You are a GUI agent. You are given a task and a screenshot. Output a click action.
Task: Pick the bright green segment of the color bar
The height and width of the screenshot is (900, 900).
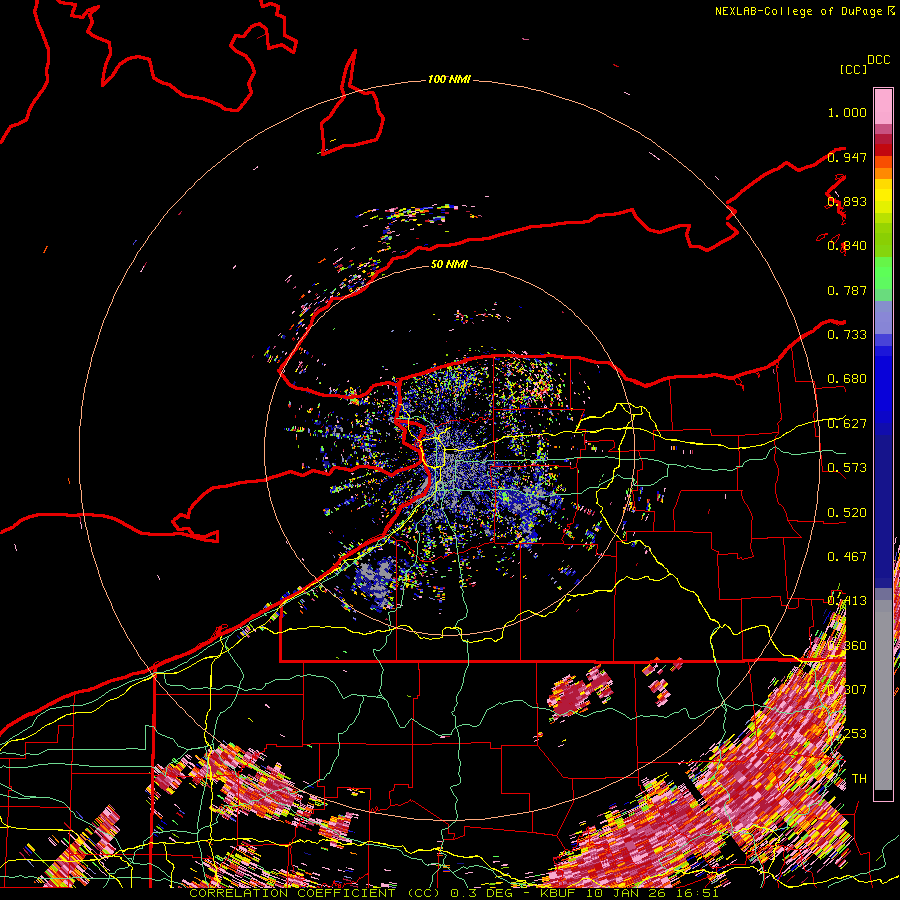(883, 273)
